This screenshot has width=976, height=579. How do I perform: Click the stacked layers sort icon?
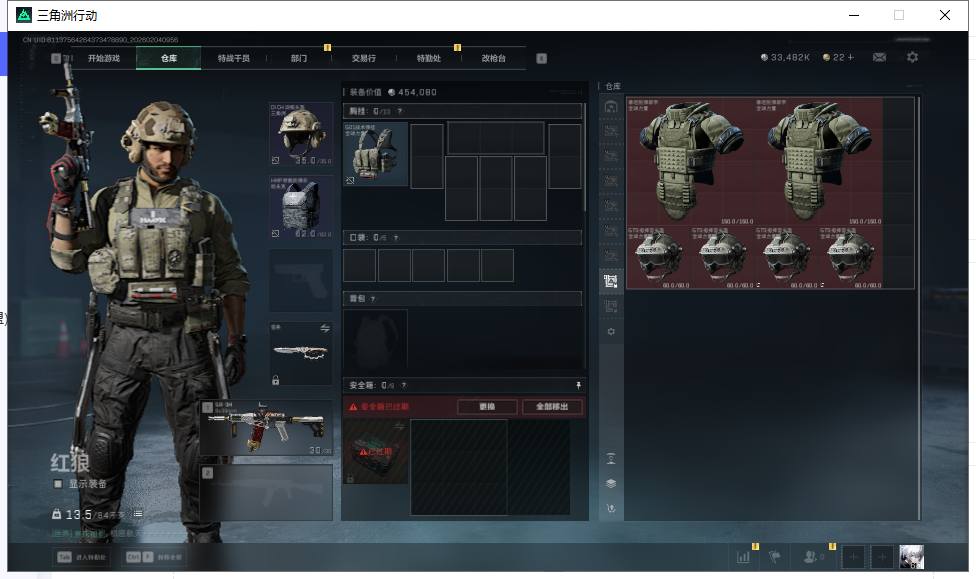tap(611, 484)
